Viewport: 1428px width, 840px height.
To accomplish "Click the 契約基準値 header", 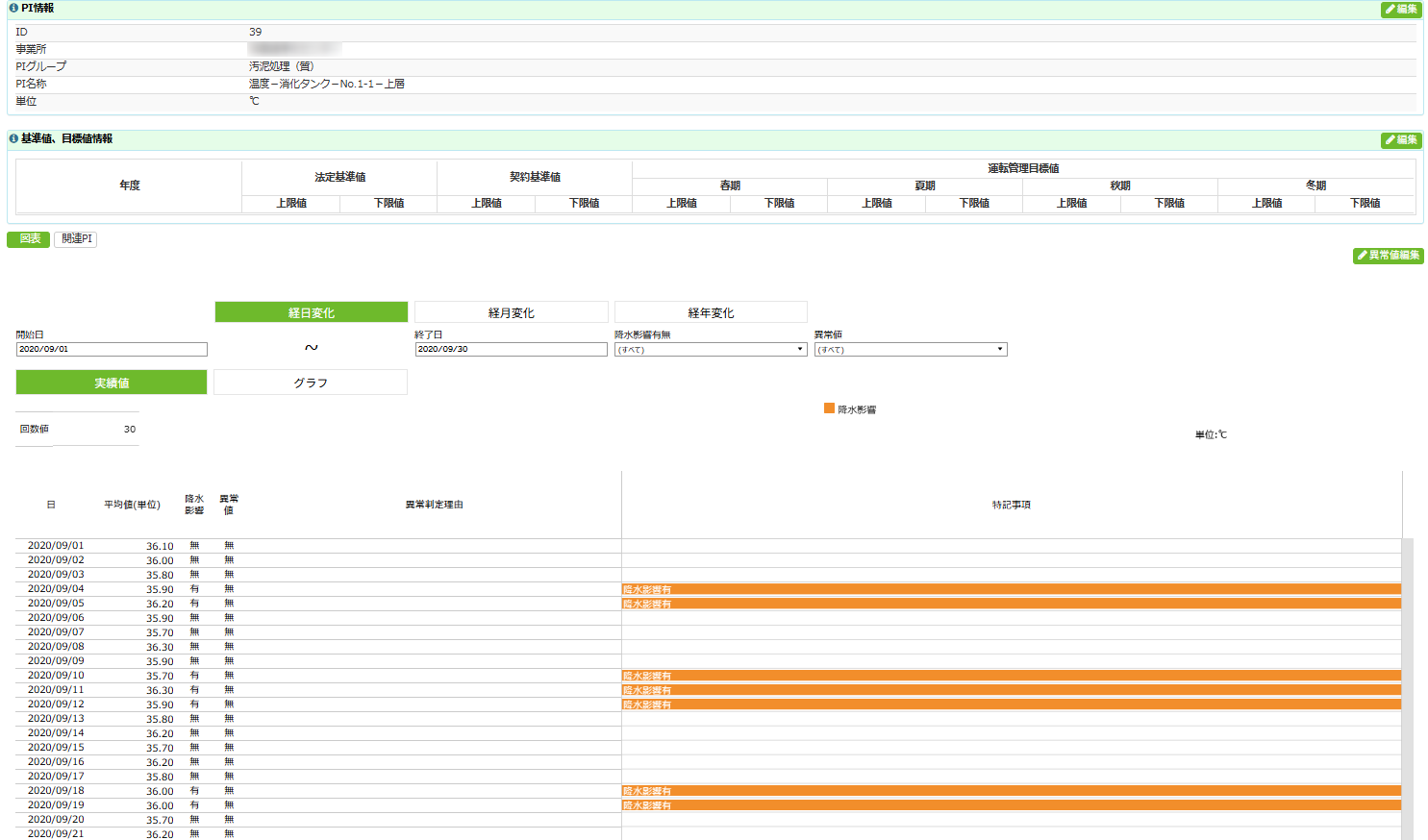I will [x=535, y=177].
